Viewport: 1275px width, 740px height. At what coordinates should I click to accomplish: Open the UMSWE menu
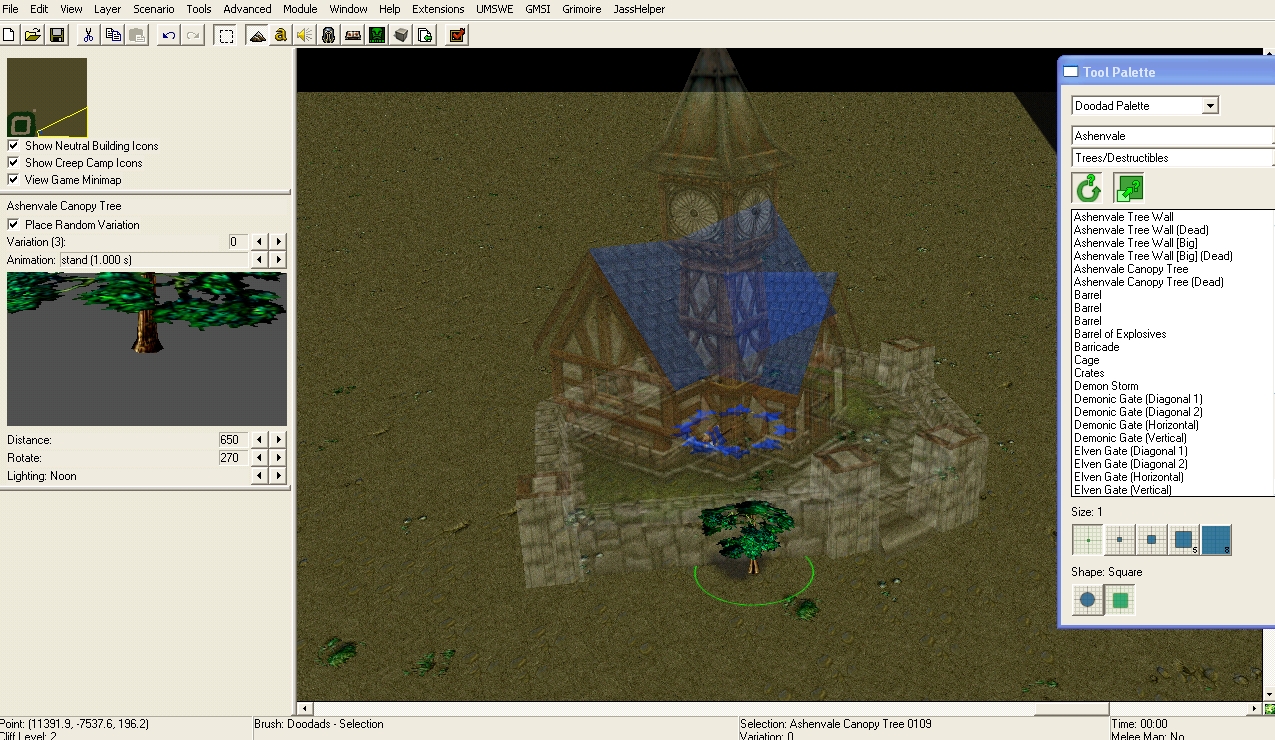(495, 9)
